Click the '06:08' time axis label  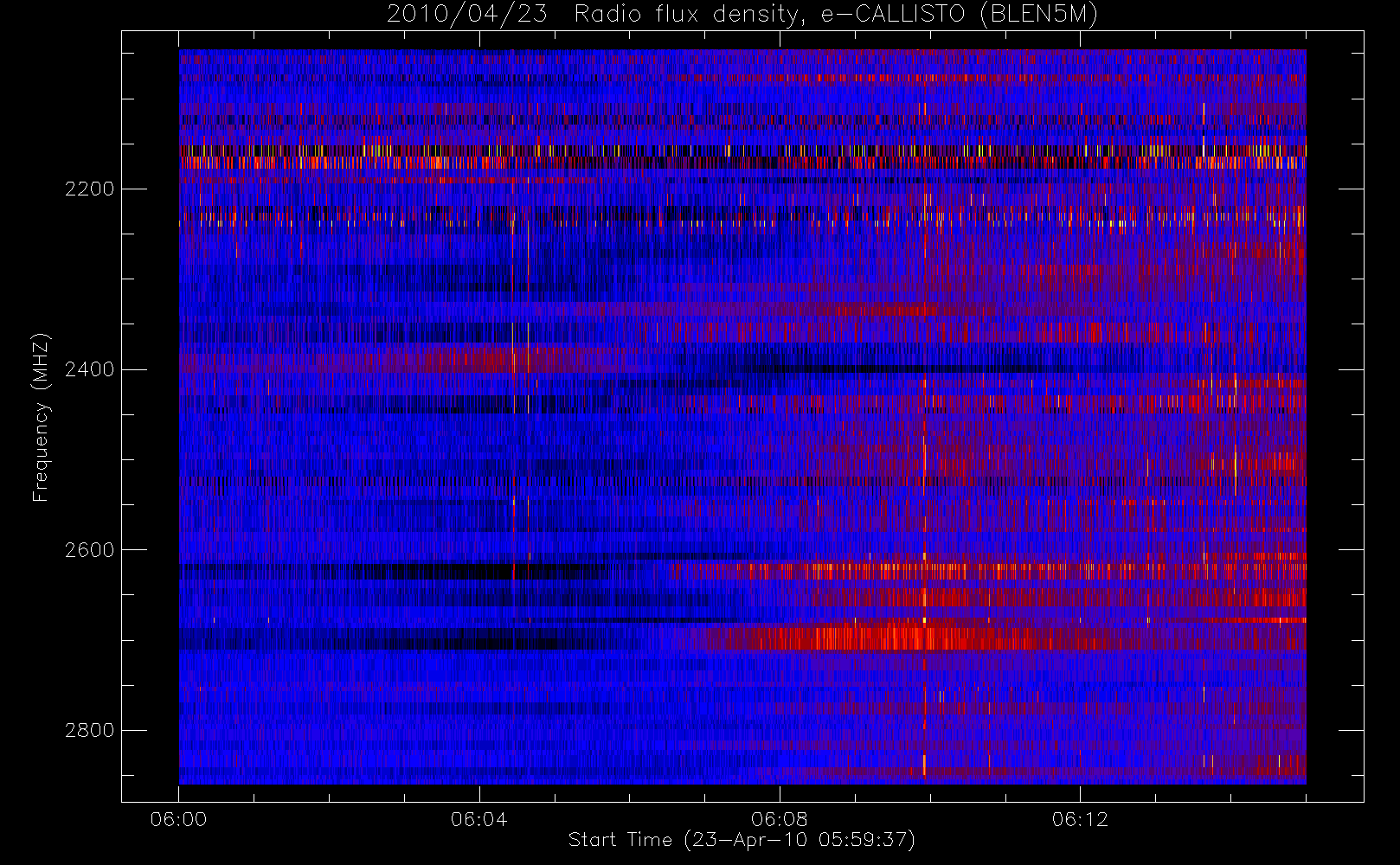779,819
